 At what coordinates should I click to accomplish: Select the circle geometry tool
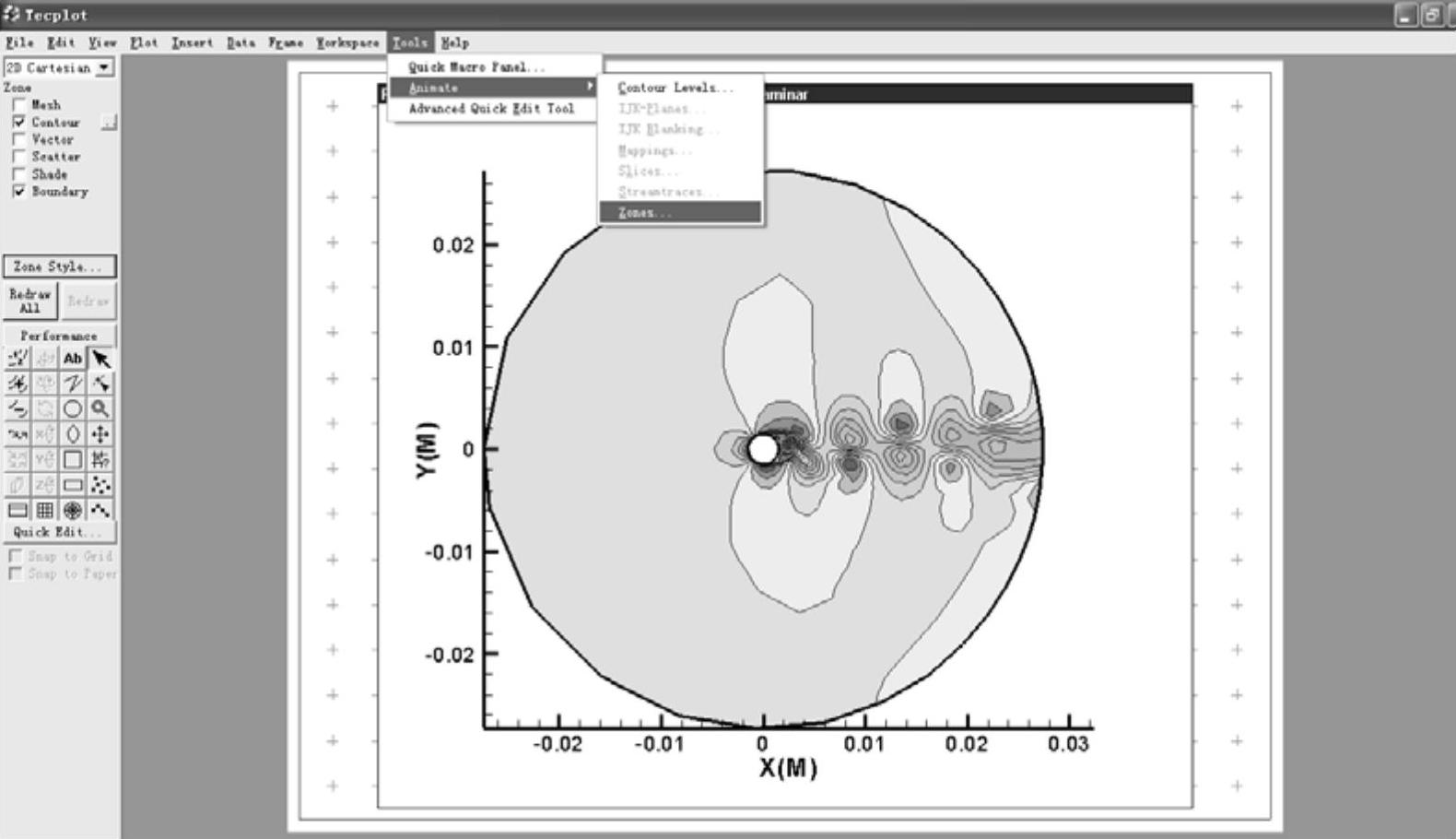point(73,408)
